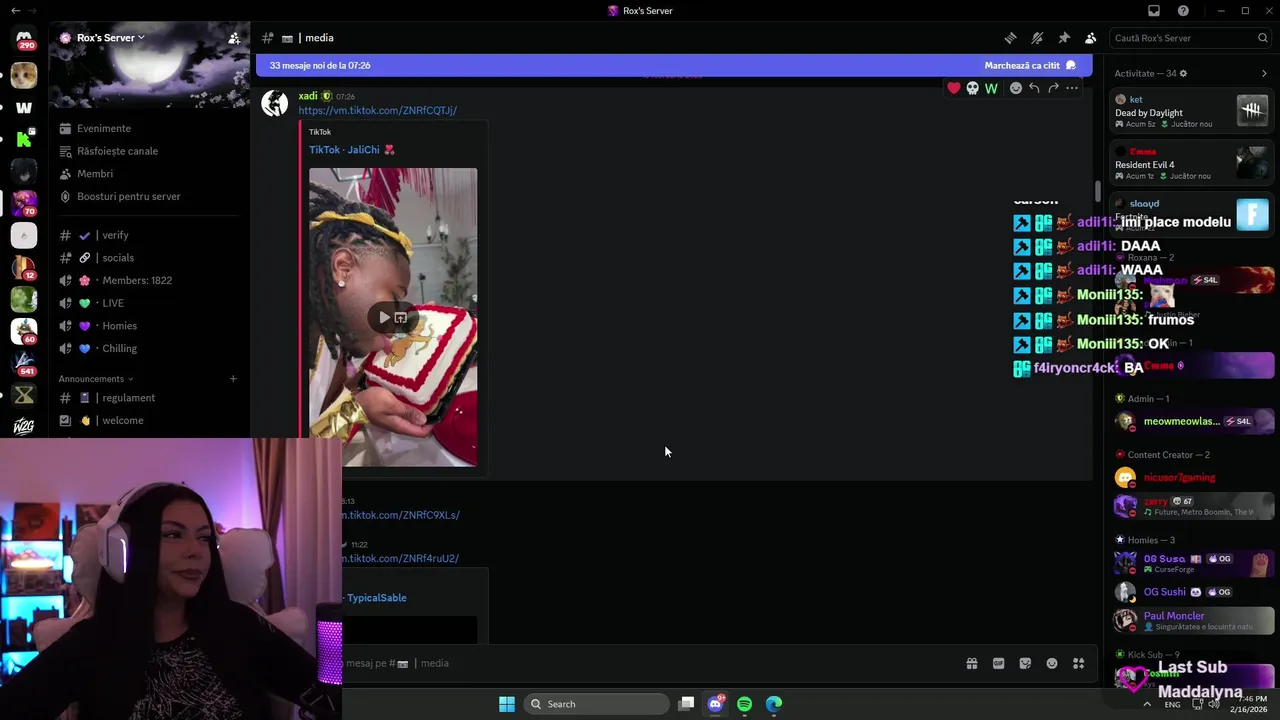1280x720 pixels.
Task: Open Rox's Server dropdown menu
Action: click(110, 38)
